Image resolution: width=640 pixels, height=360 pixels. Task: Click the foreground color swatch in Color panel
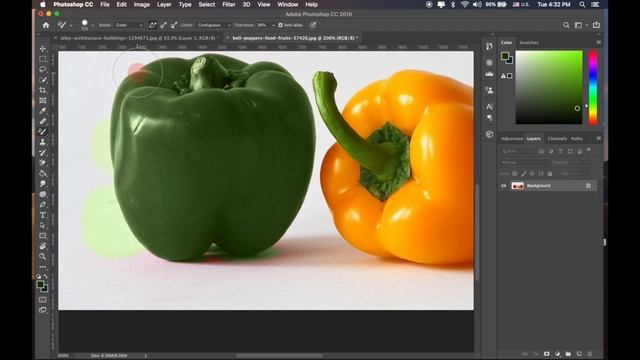click(505, 56)
